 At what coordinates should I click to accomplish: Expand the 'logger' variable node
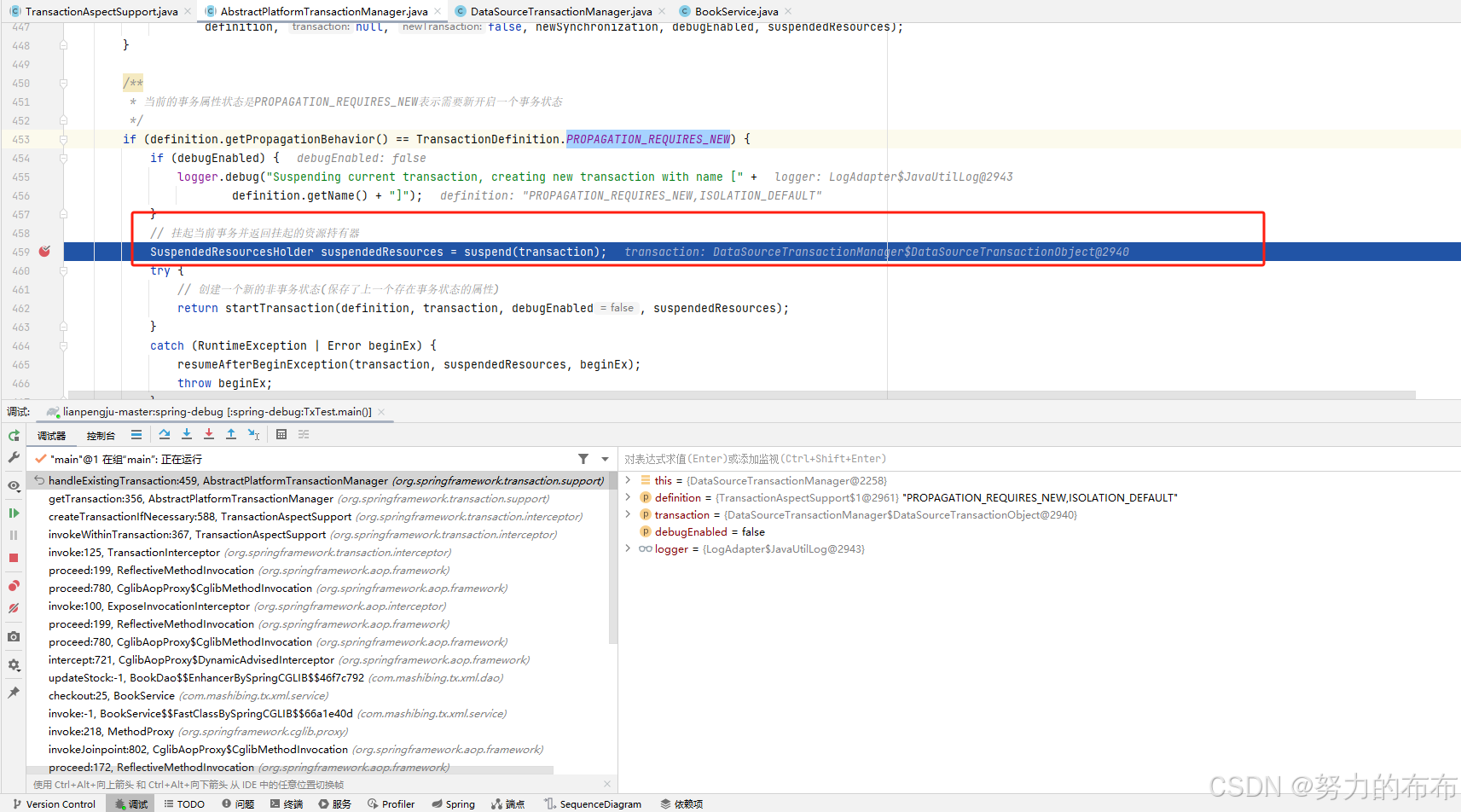point(629,548)
